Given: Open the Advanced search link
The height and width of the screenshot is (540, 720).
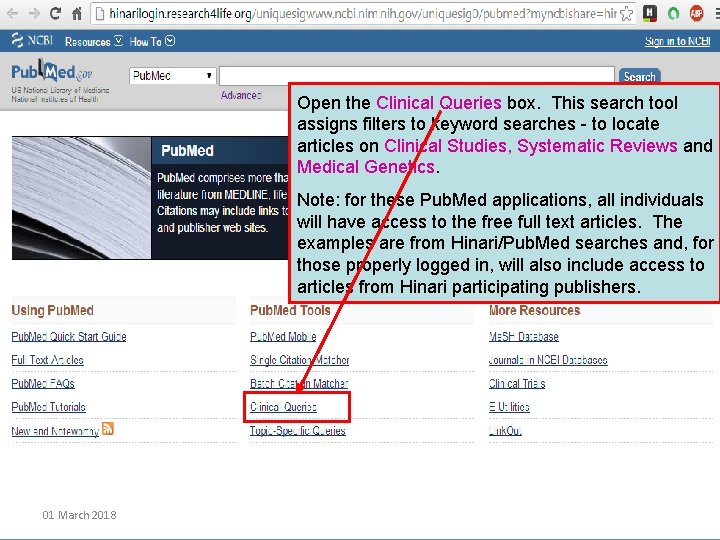Looking at the screenshot, I should click(x=241, y=95).
